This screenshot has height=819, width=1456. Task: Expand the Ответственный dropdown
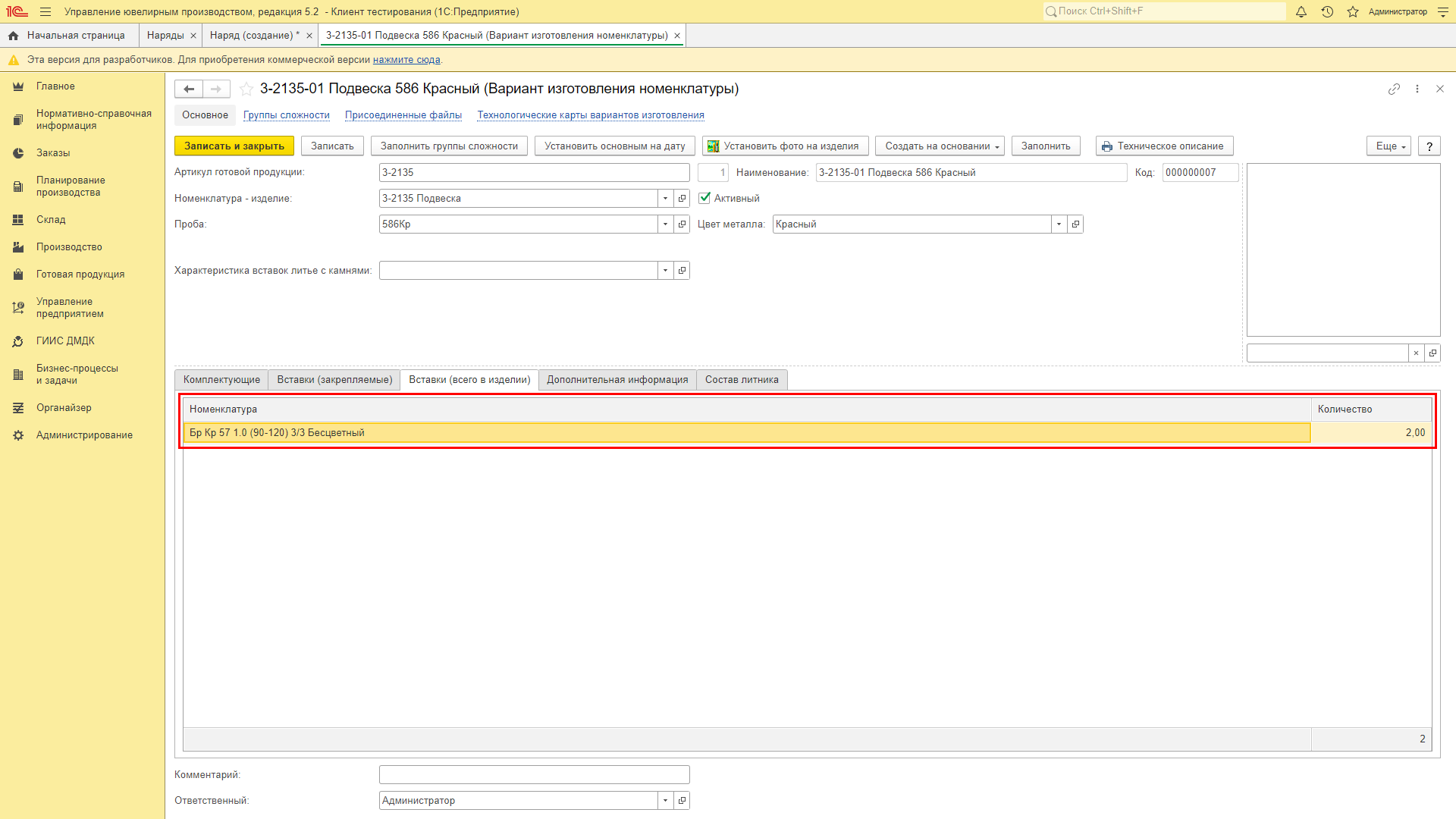[665, 801]
